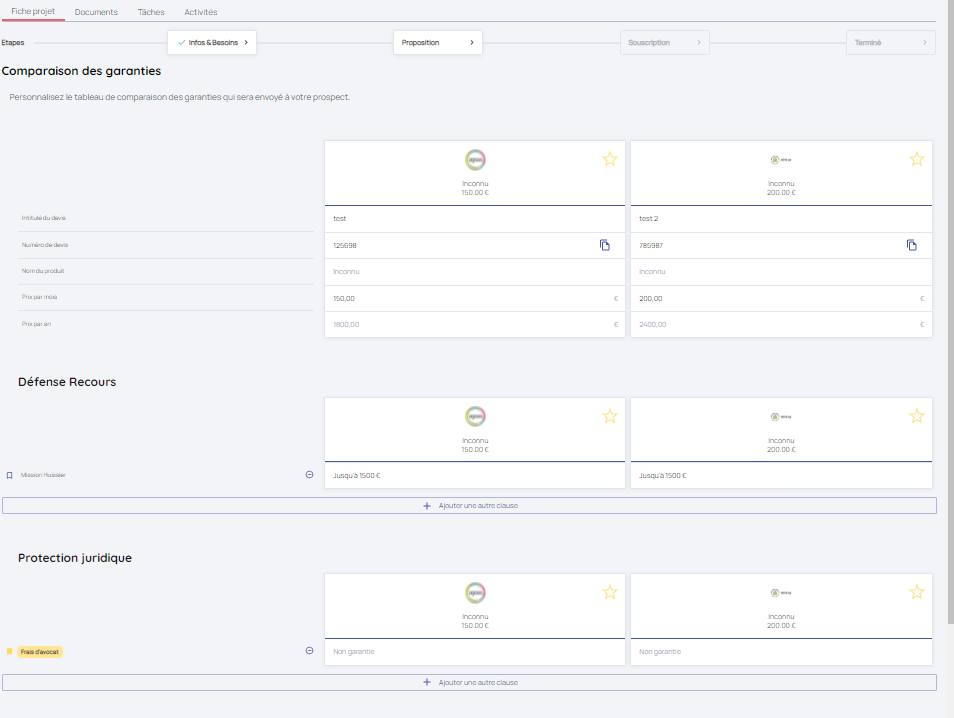Expand the Proposition step chevron

471,43
